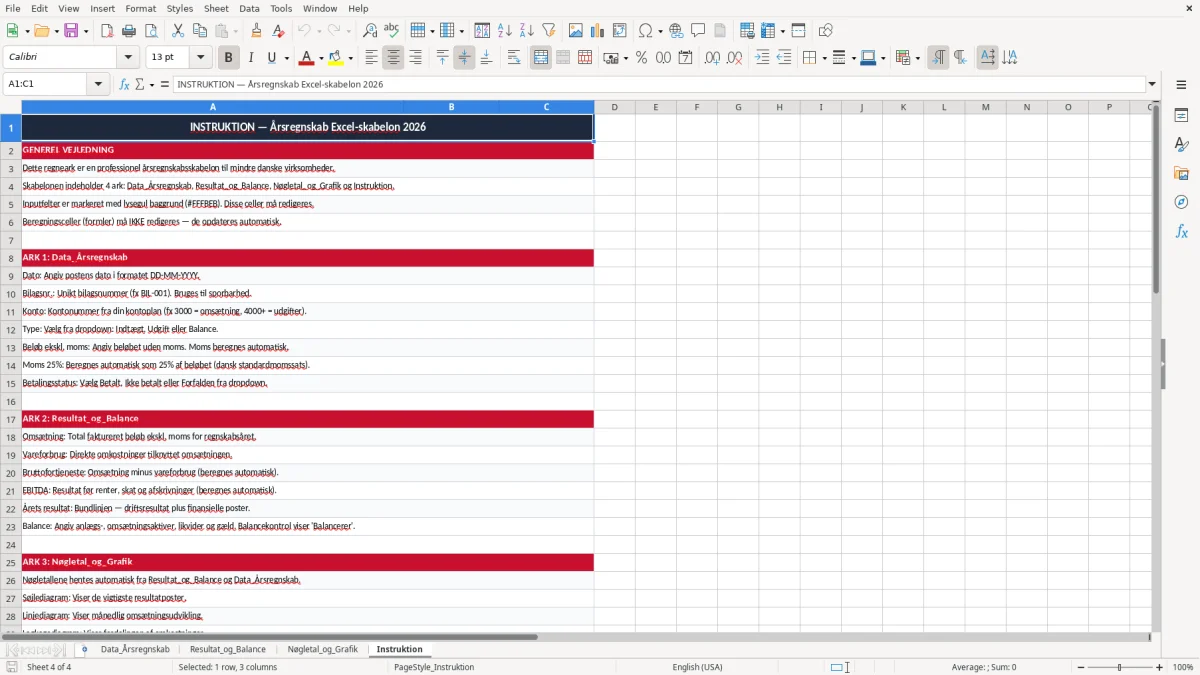
Task: Add decimal place icon
Action: coord(712,58)
